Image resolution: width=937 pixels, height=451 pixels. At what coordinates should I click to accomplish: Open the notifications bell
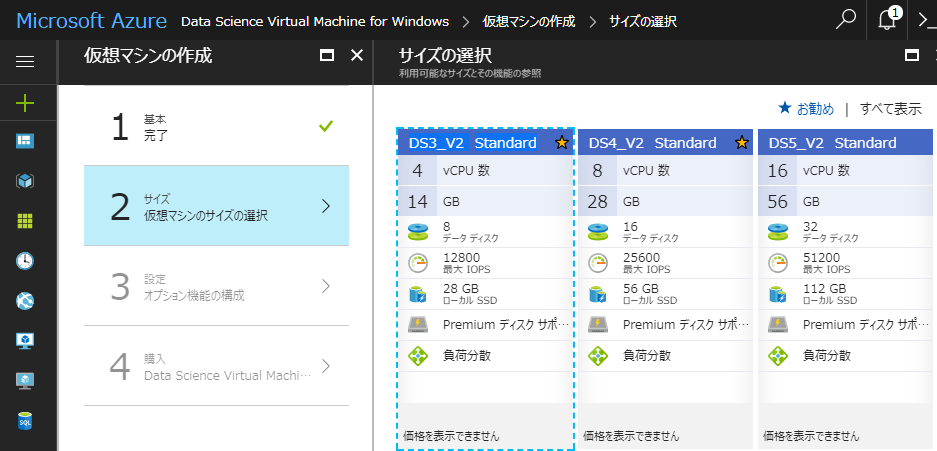tap(886, 20)
